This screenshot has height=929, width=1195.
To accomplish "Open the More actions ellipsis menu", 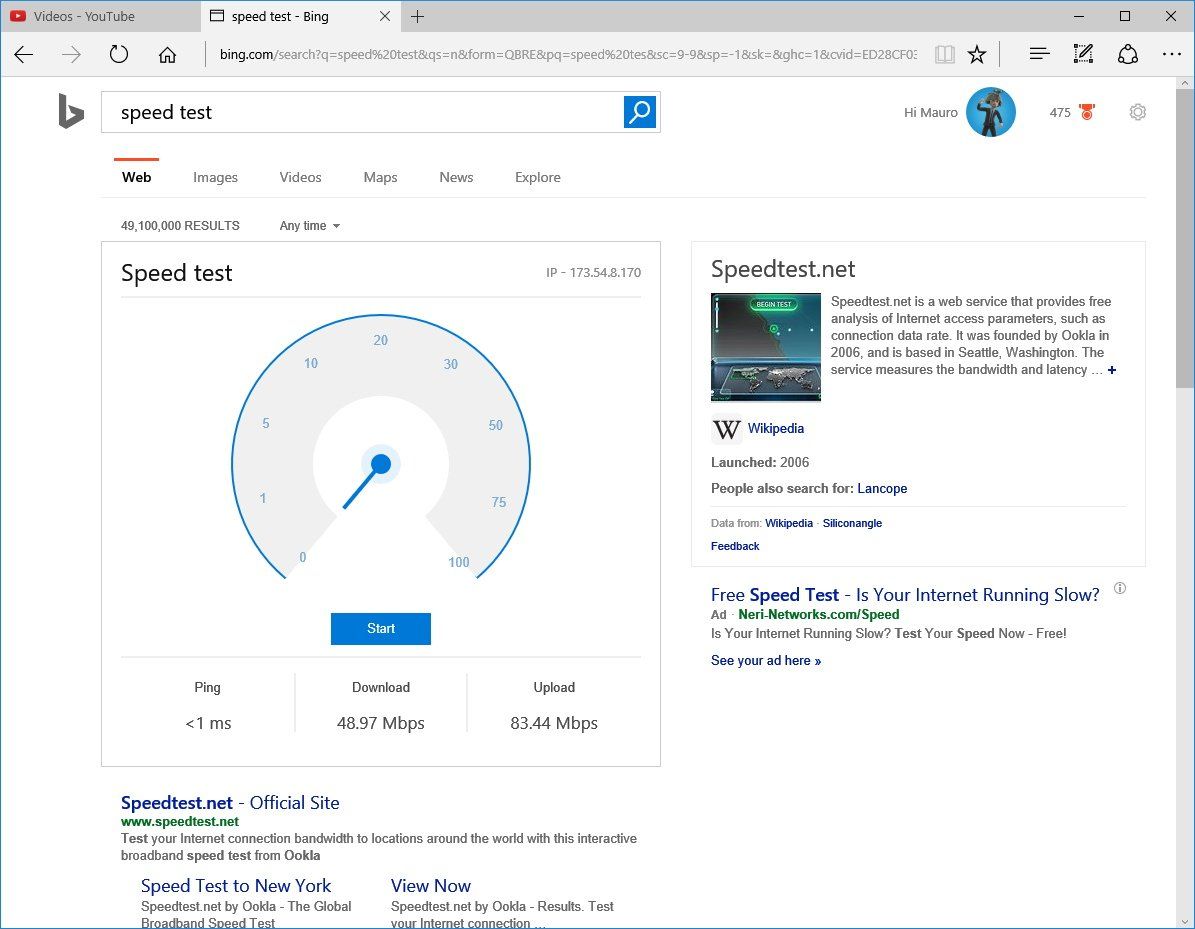I will (1171, 54).
